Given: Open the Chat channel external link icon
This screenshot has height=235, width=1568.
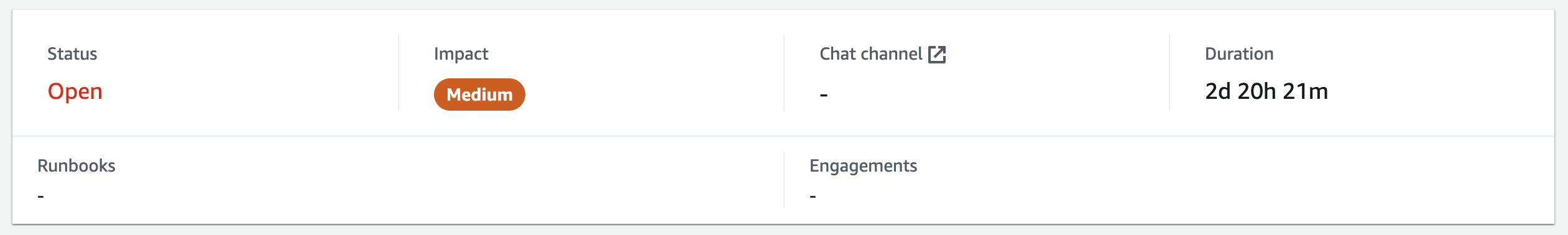Looking at the screenshot, I should 937,55.
